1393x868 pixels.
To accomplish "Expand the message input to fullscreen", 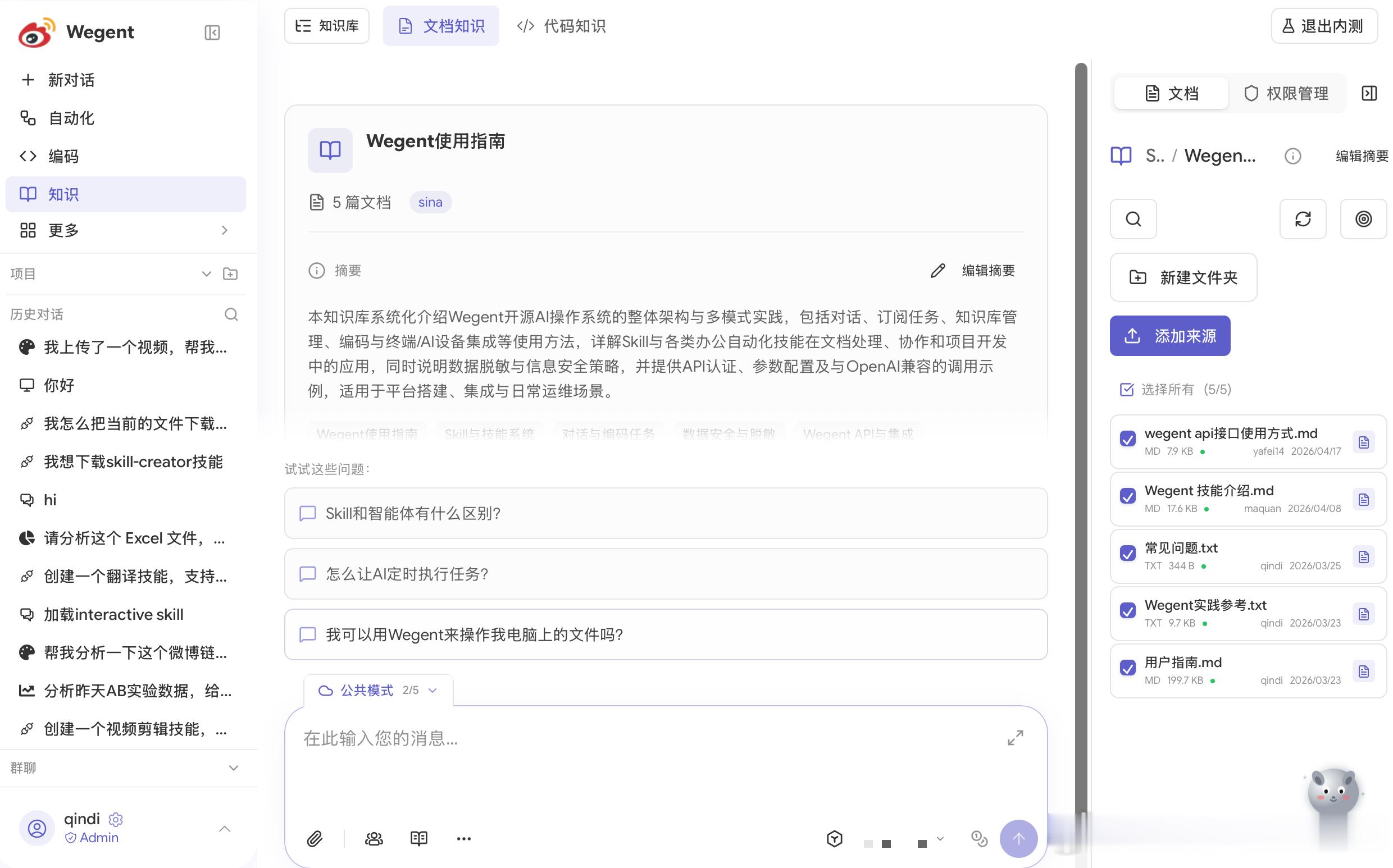I will pyautogui.click(x=1015, y=738).
